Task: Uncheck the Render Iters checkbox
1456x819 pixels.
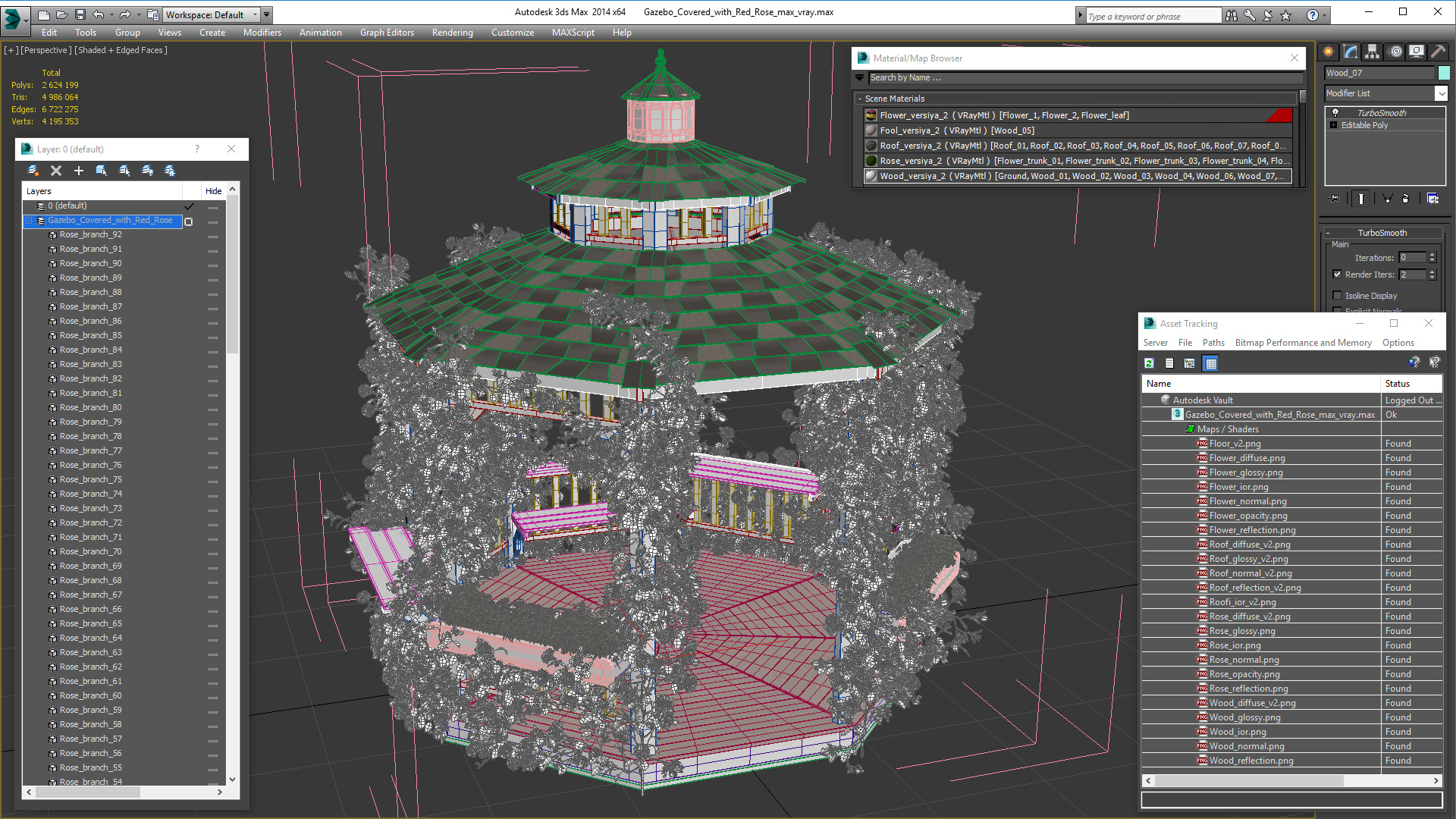Action: pos(1338,275)
